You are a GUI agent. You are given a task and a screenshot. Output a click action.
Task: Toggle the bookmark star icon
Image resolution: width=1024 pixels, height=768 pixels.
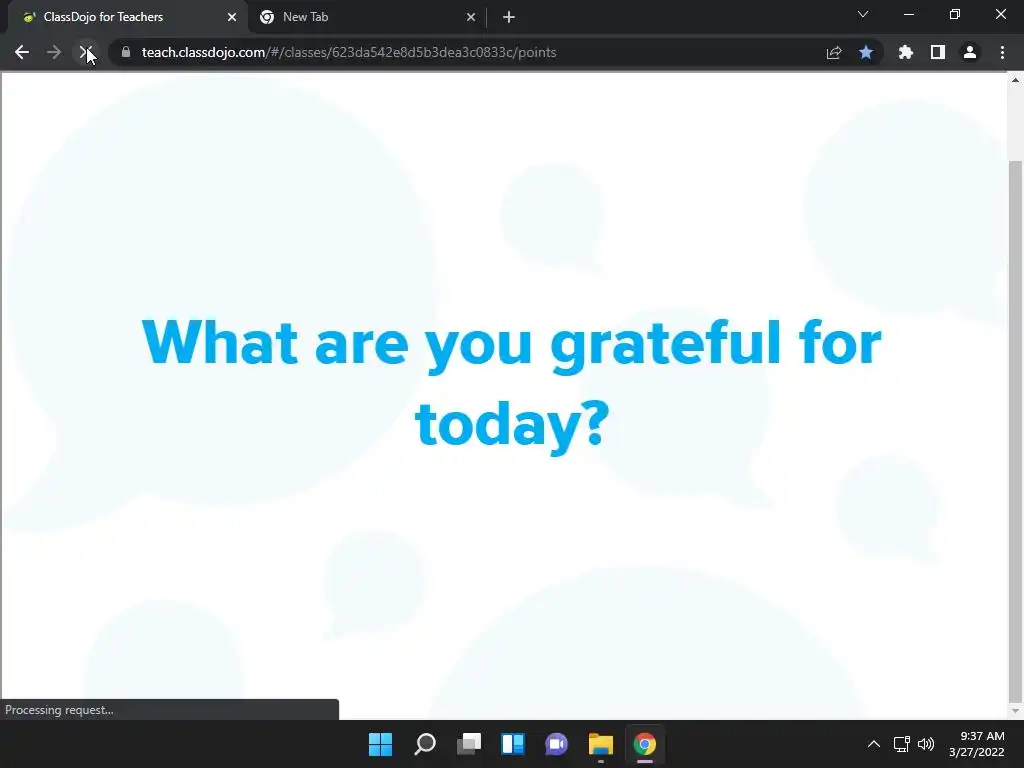click(x=866, y=52)
